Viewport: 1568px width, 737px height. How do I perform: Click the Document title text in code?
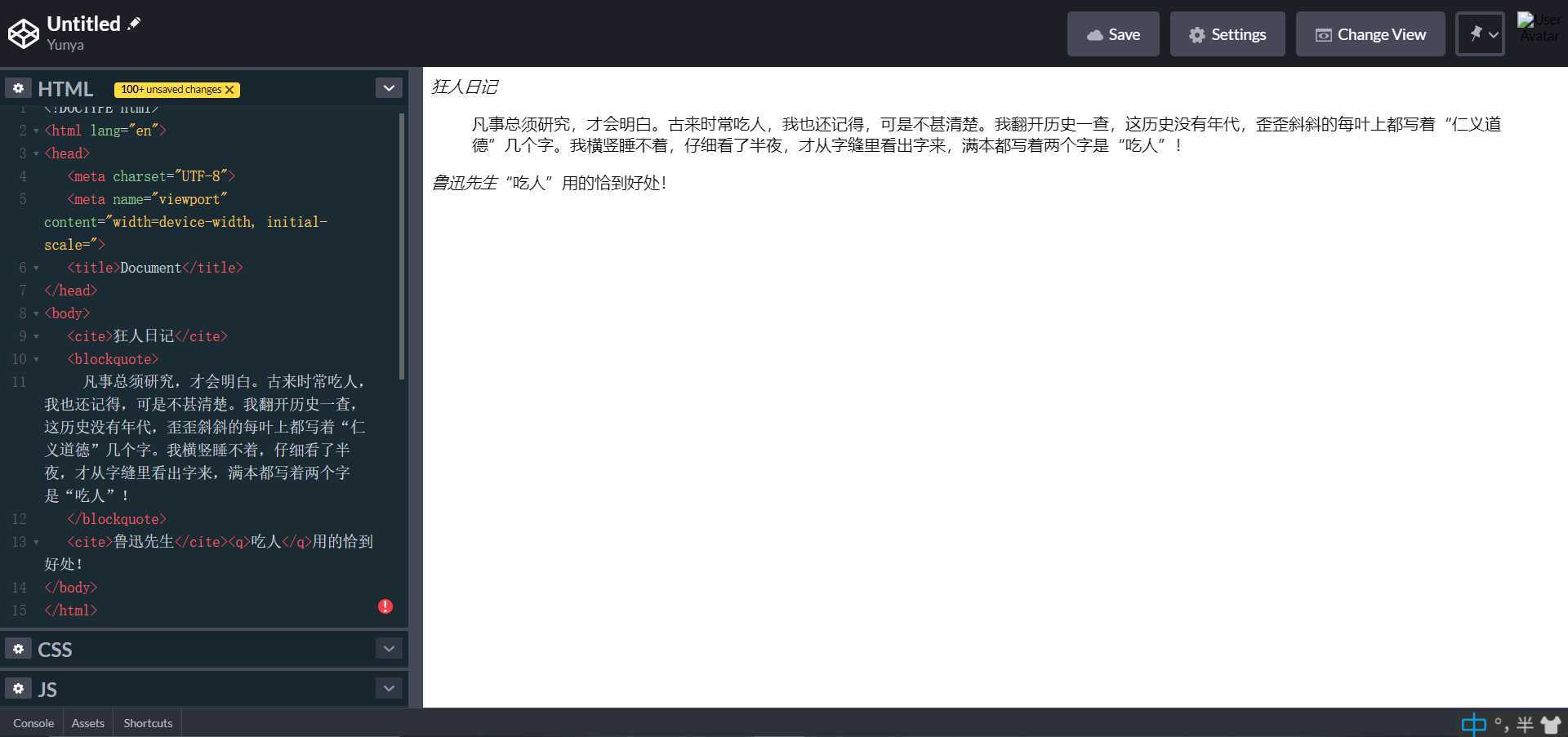click(x=150, y=268)
